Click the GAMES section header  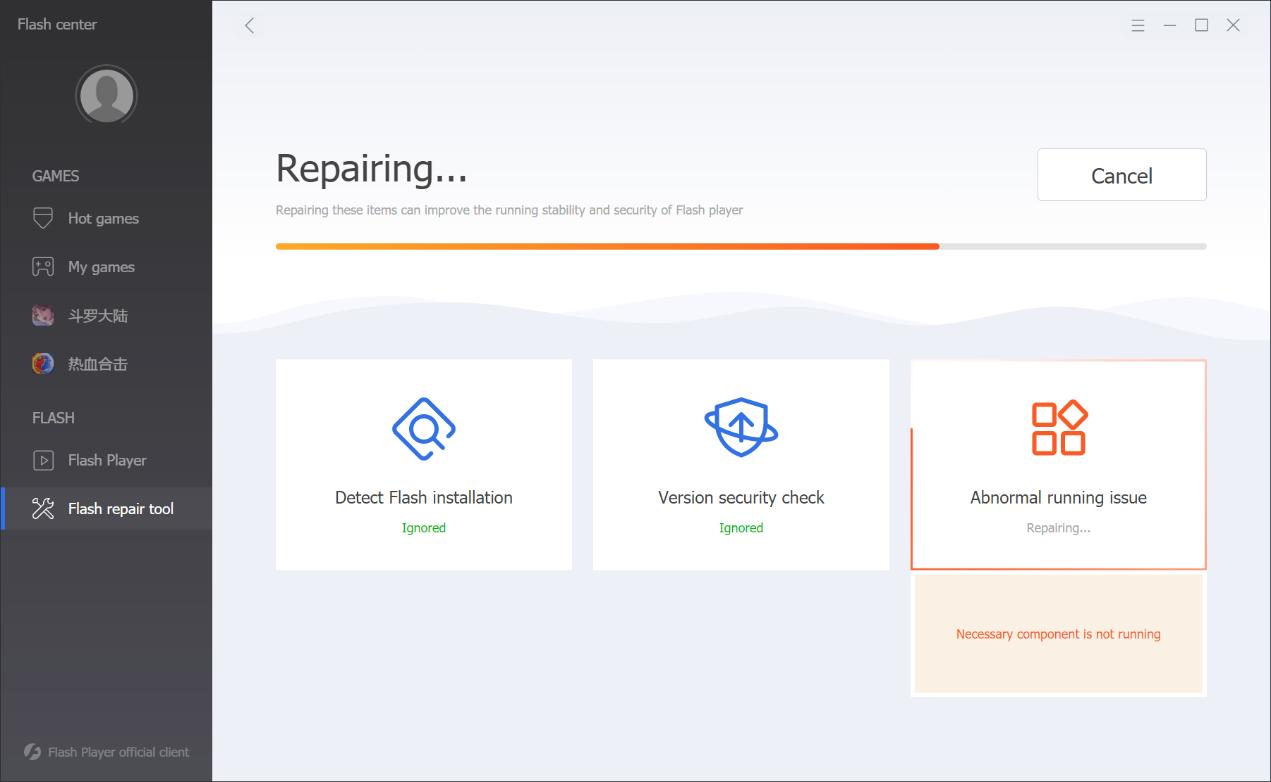click(x=55, y=176)
